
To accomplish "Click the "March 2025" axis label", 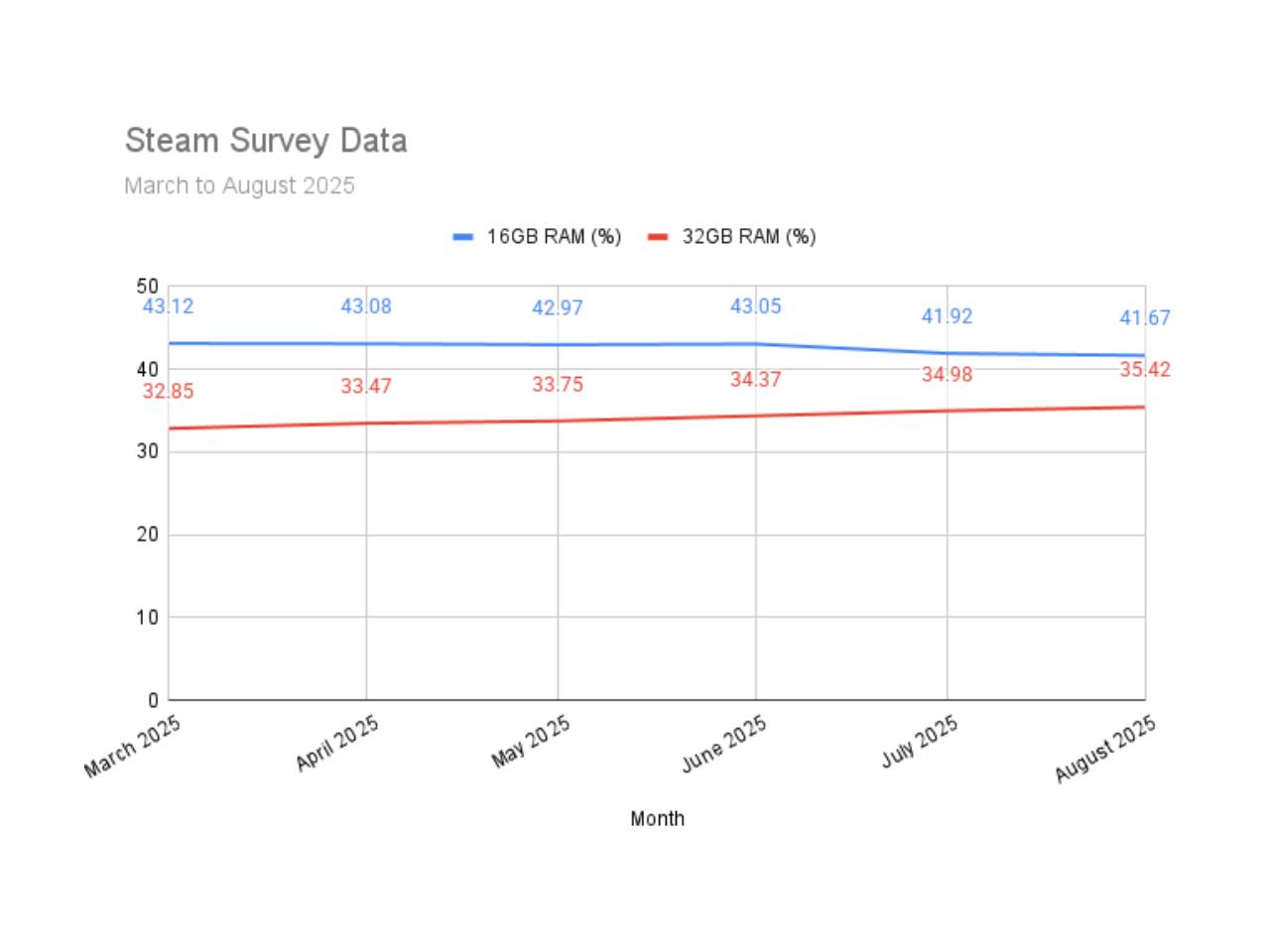I will point(133,746).
